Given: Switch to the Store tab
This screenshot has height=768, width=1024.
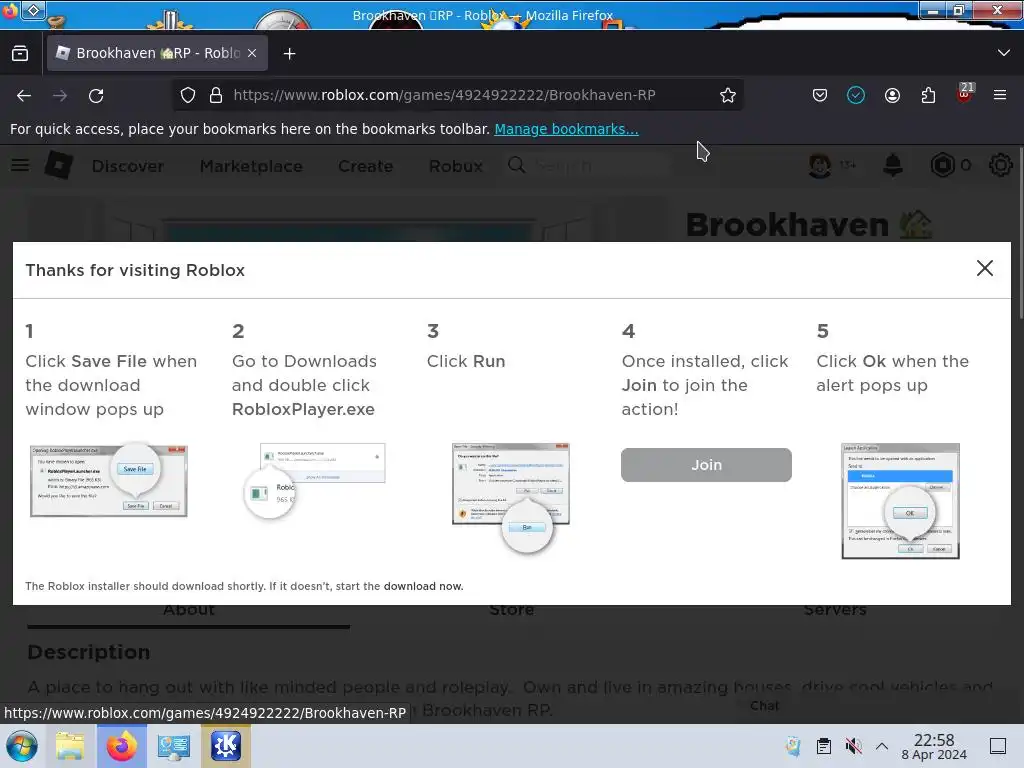Looking at the screenshot, I should pos(511,610).
